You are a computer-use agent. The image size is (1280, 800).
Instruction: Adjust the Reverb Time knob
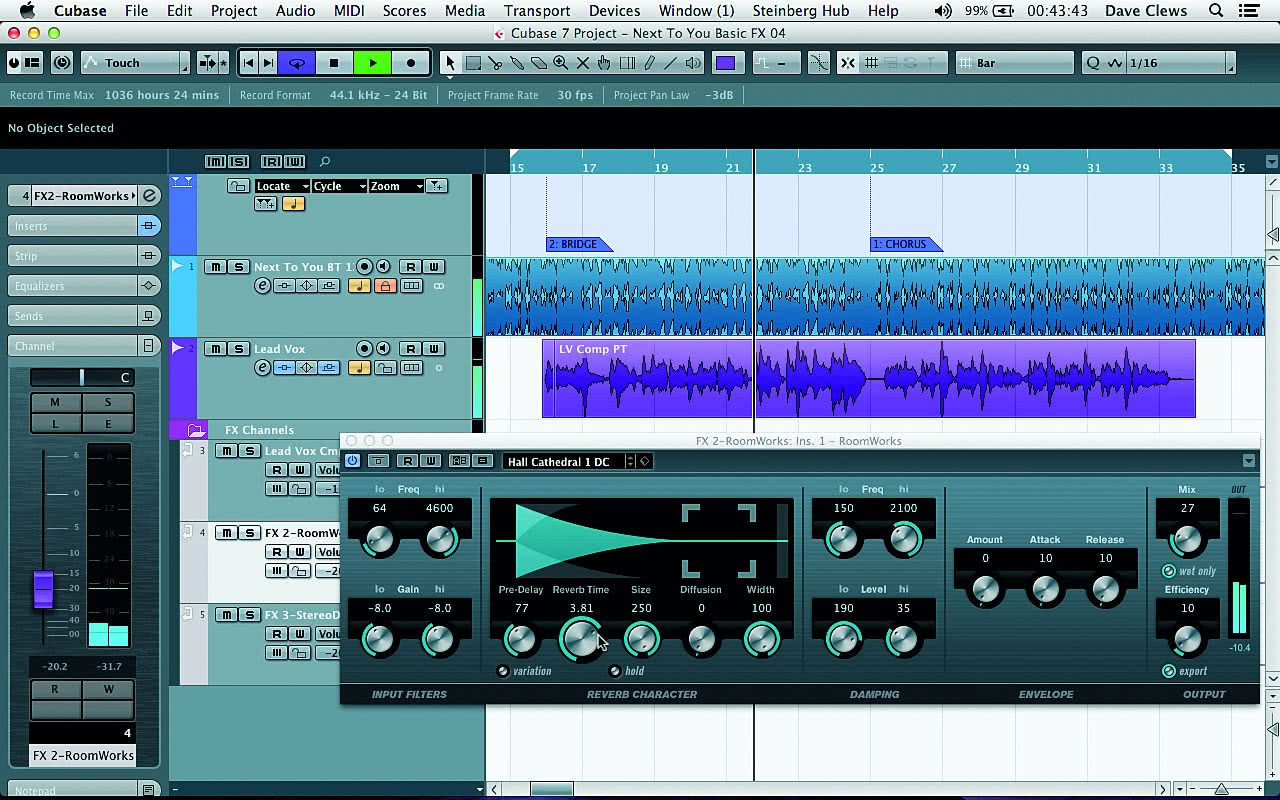[x=581, y=638]
